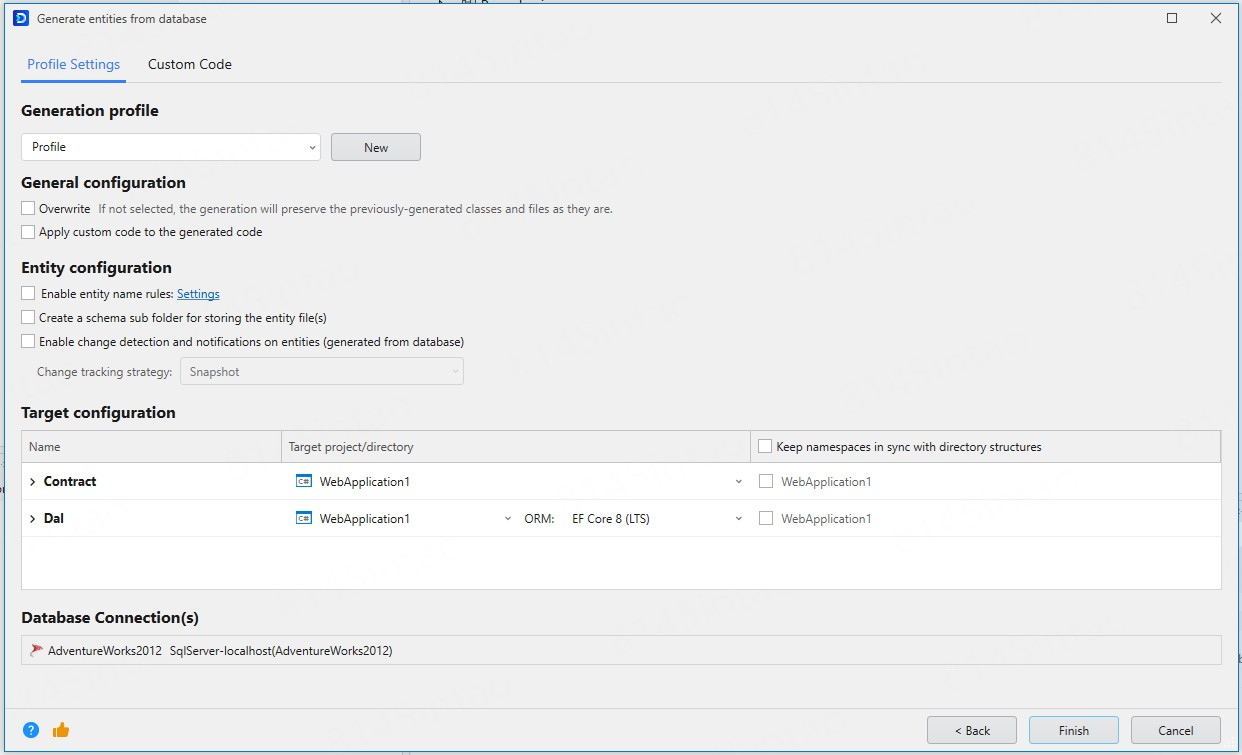Select the Profile Settings tab
The height and width of the screenshot is (755, 1242).
click(73, 64)
